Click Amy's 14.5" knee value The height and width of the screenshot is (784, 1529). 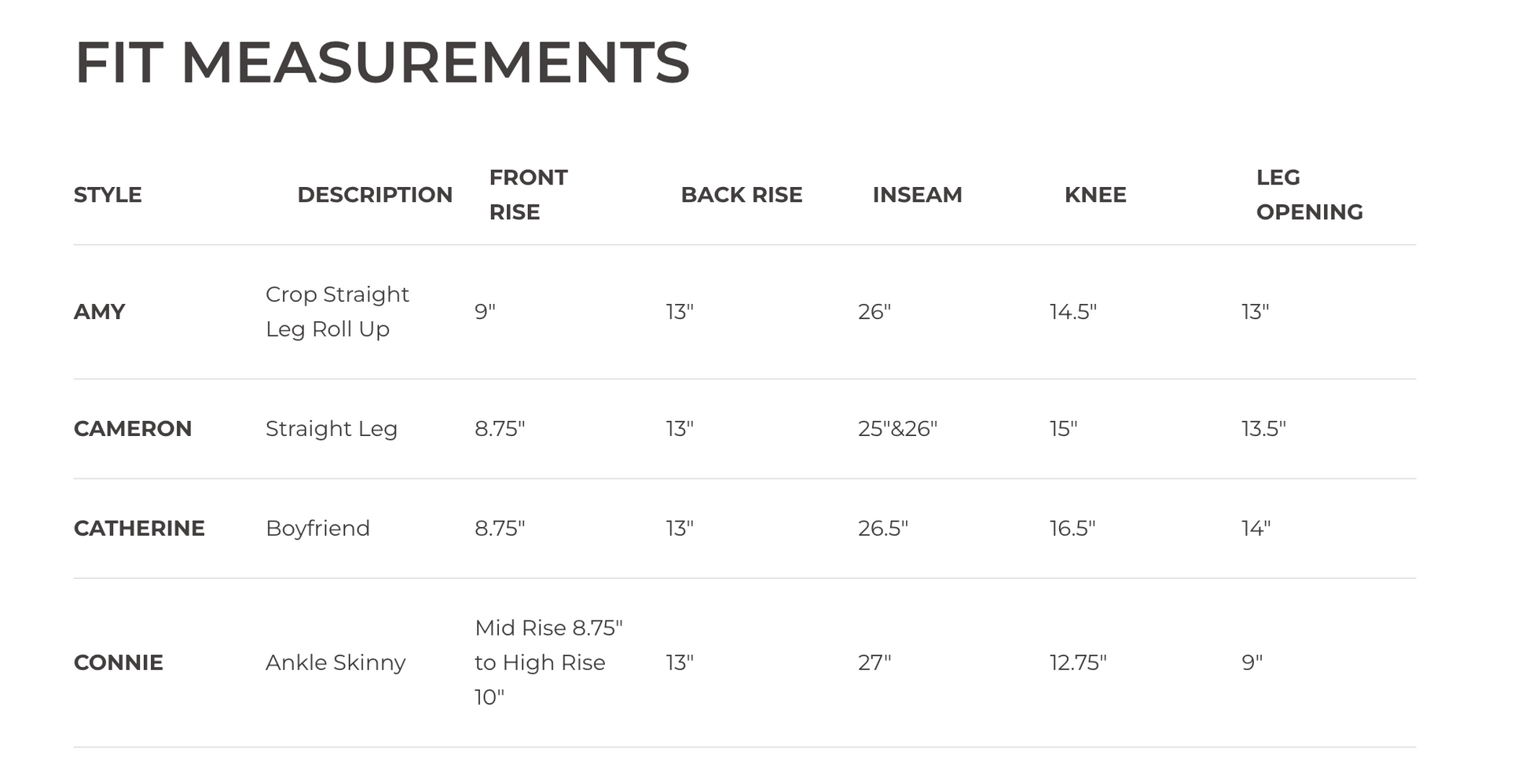point(1073,312)
